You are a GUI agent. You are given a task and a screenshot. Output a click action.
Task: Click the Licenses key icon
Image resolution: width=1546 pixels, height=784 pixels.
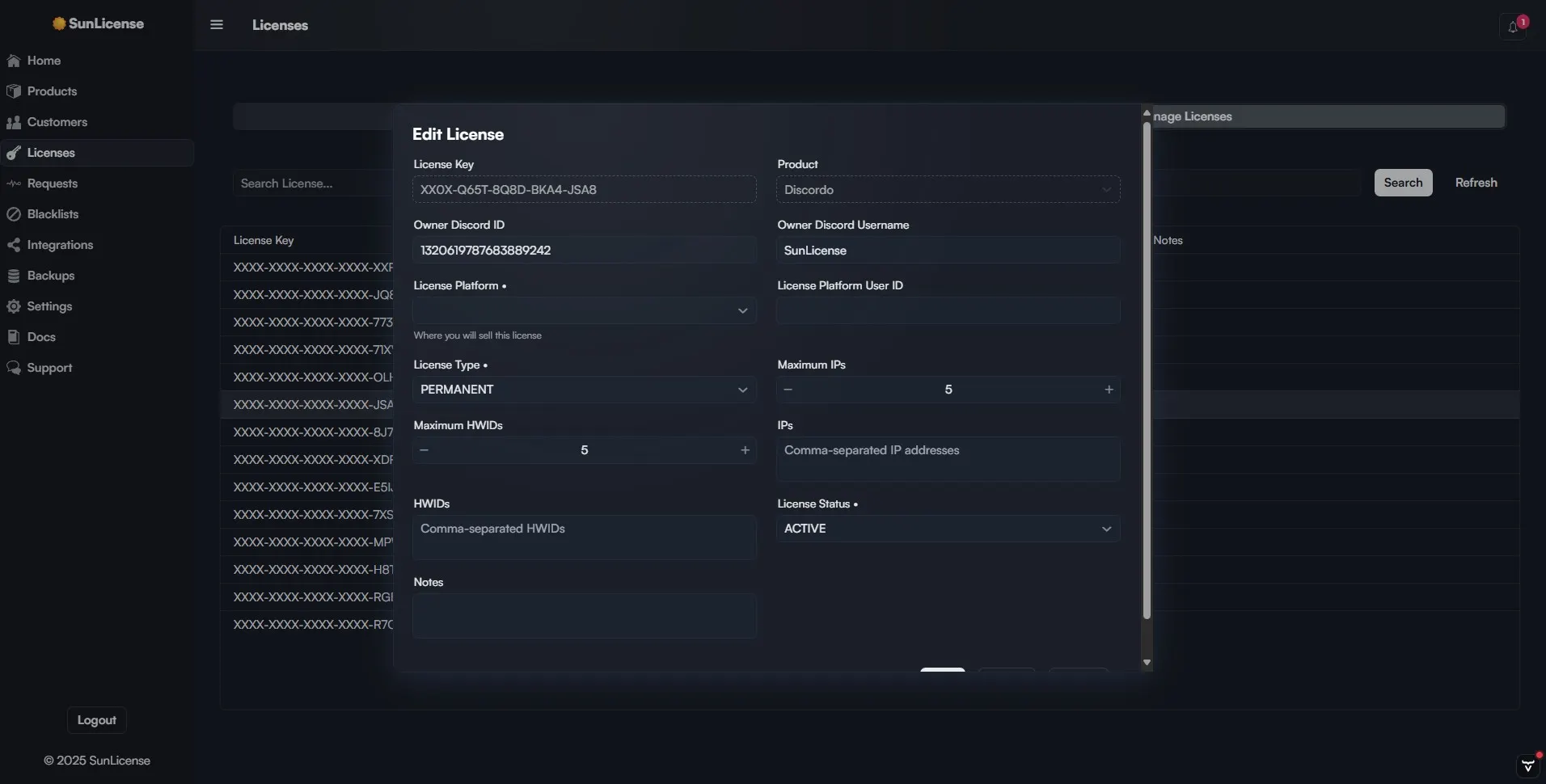click(x=14, y=153)
